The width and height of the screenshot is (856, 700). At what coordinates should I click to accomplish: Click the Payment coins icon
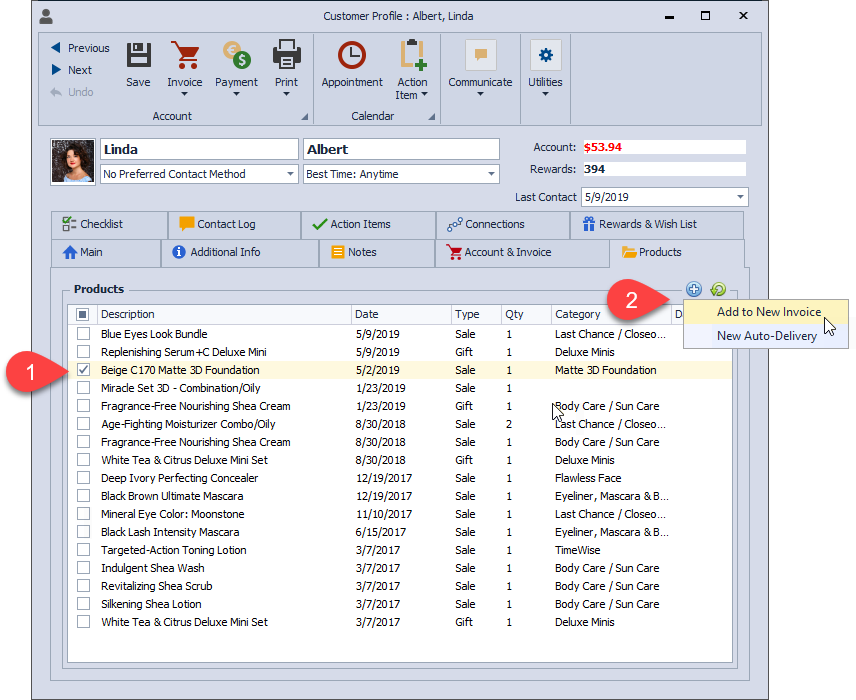(236, 56)
